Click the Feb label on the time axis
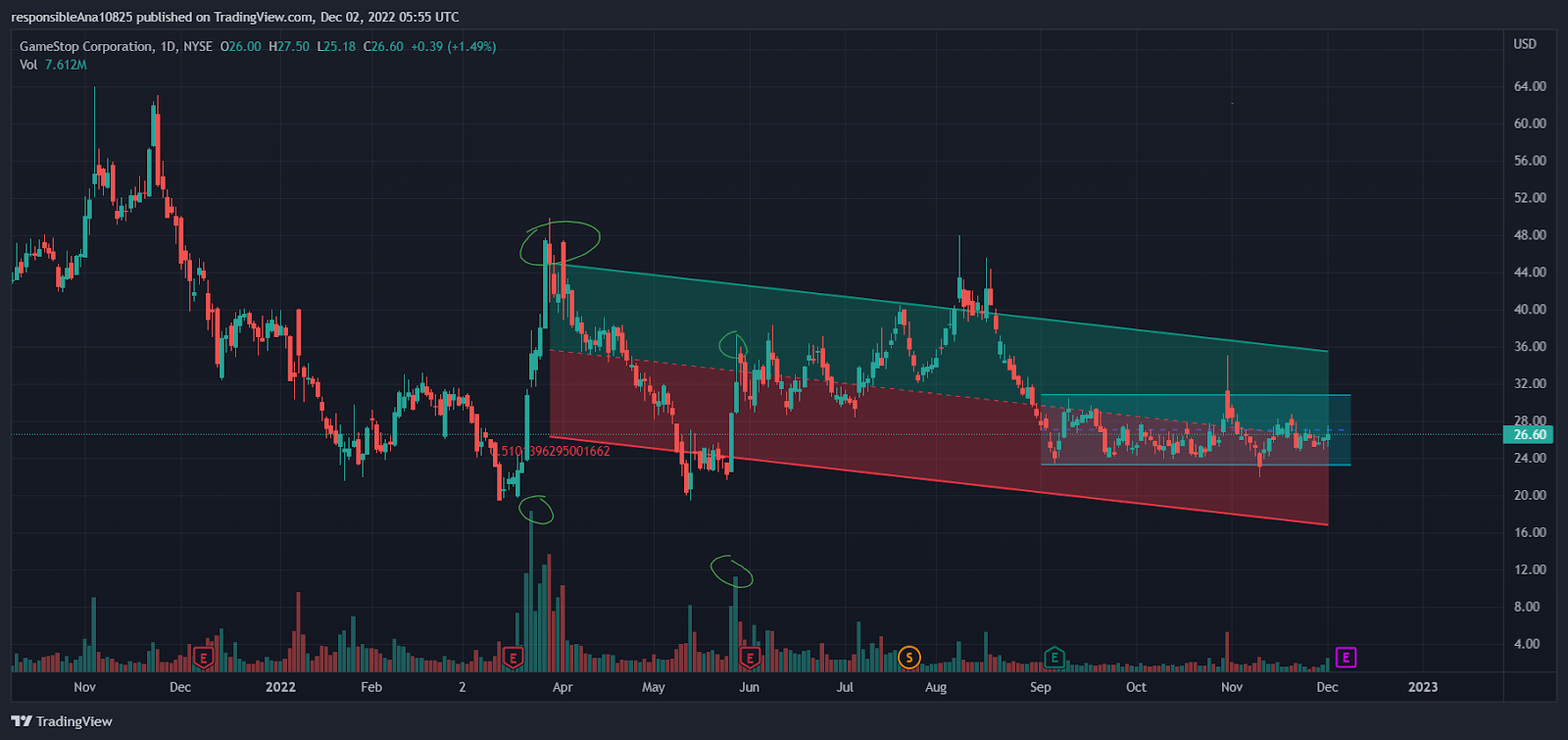Screen dimensions: 1568x740 pyautogui.click(x=371, y=687)
